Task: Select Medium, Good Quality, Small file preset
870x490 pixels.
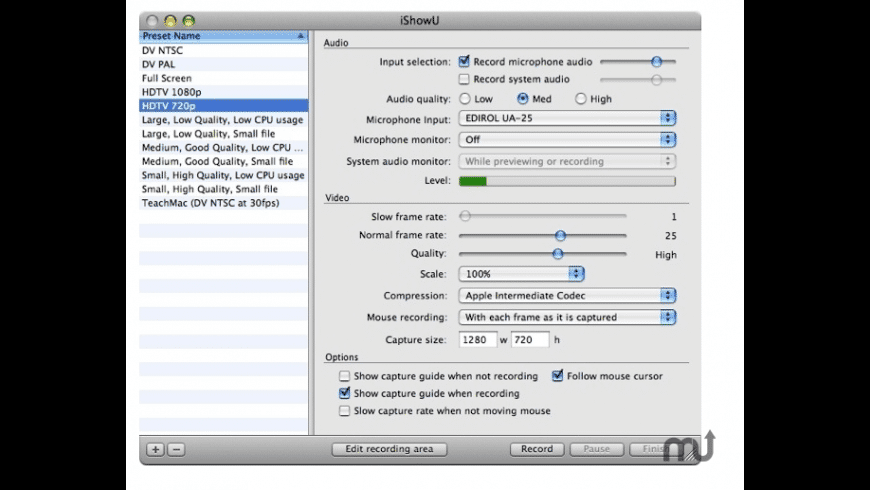Action: click(224, 161)
